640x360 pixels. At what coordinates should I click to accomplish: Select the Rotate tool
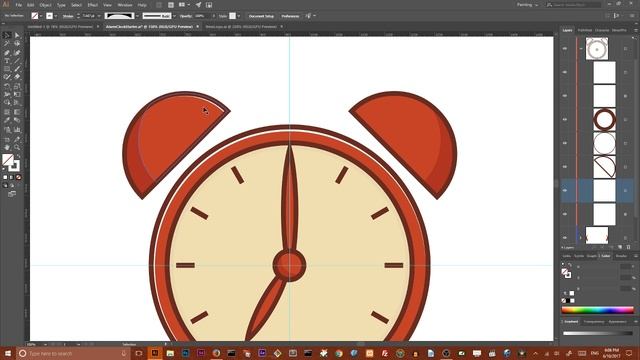tap(7, 86)
